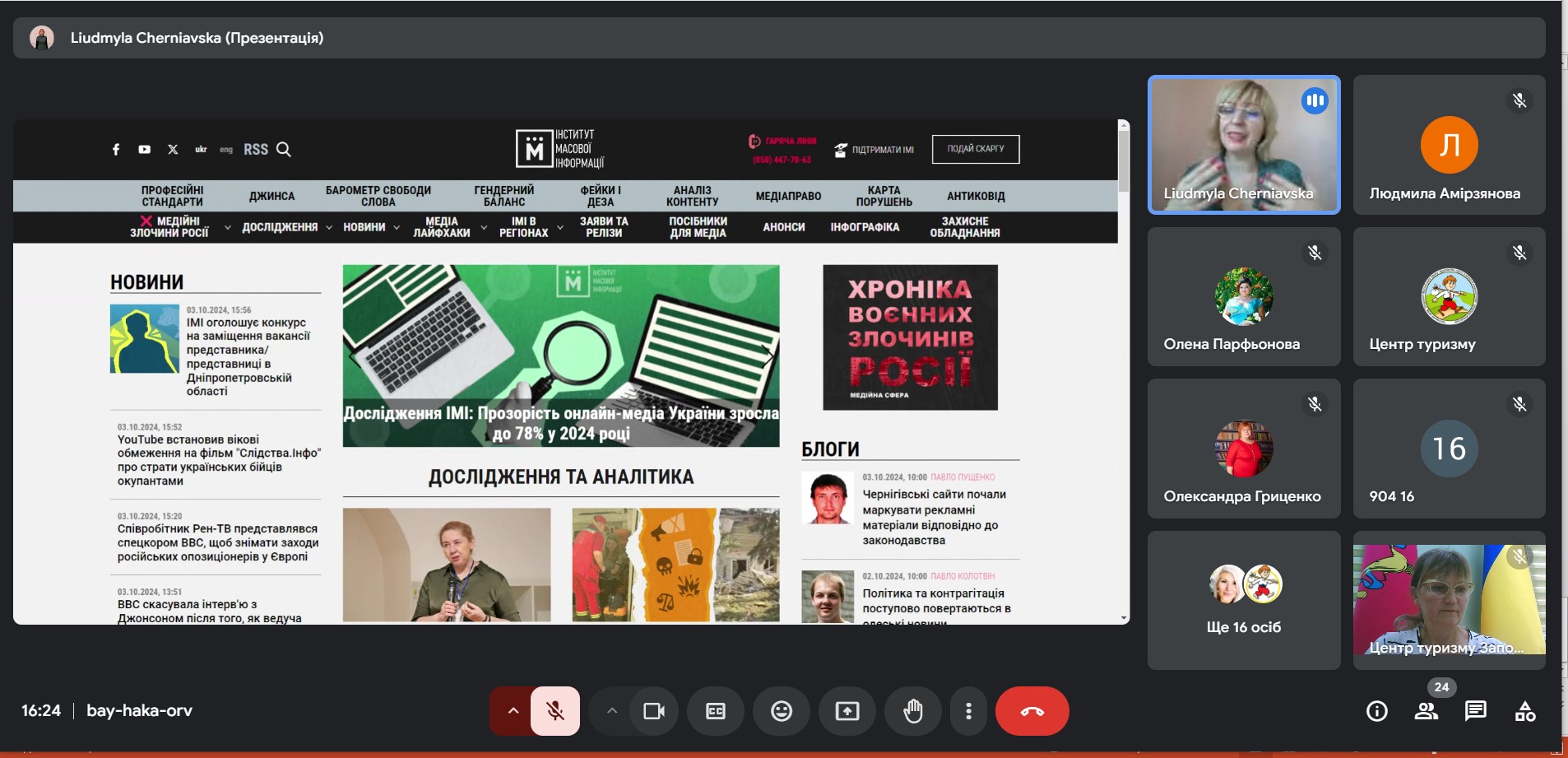This screenshot has width=1568, height=758.
Task: Unmute the microphone
Action: click(x=555, y=711)
